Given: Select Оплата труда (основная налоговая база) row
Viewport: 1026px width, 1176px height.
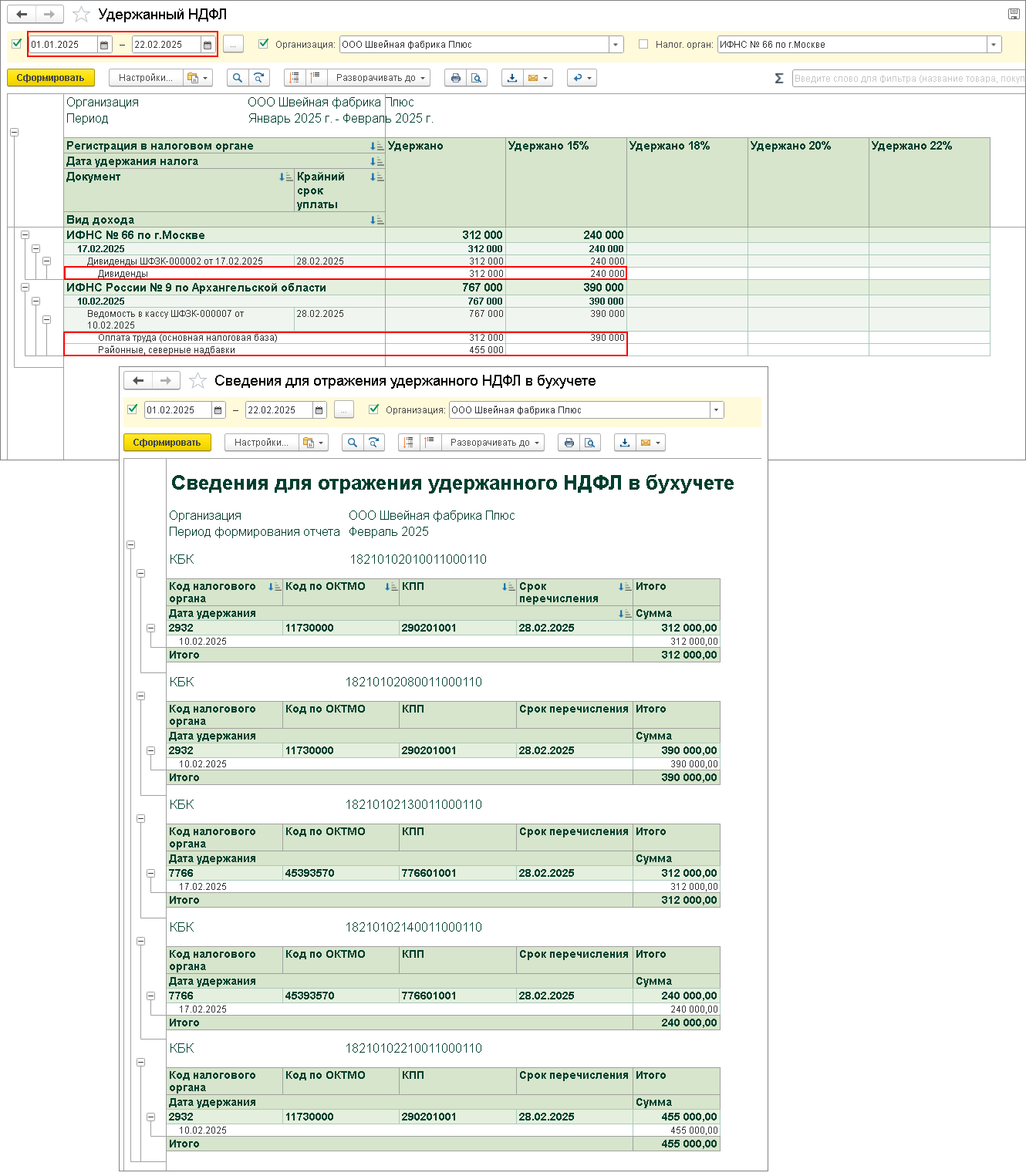Looking at the screenshot, I should pos(346,338).
